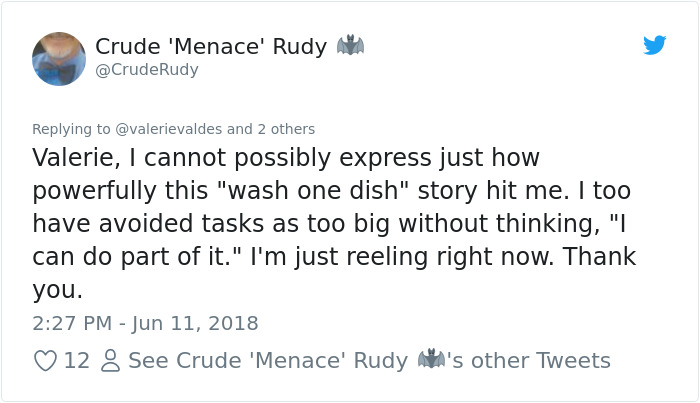Click the person silhouette icon
This screenshot has width=700, height=403.
point(109,360)
